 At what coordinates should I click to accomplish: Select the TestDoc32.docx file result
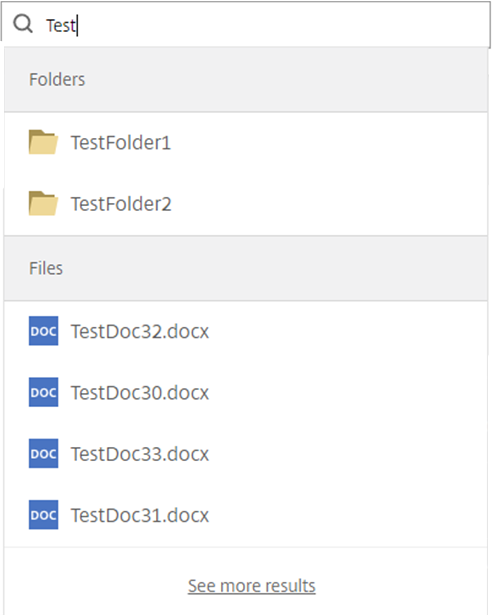pyautogui.click(x=246, y=331)
